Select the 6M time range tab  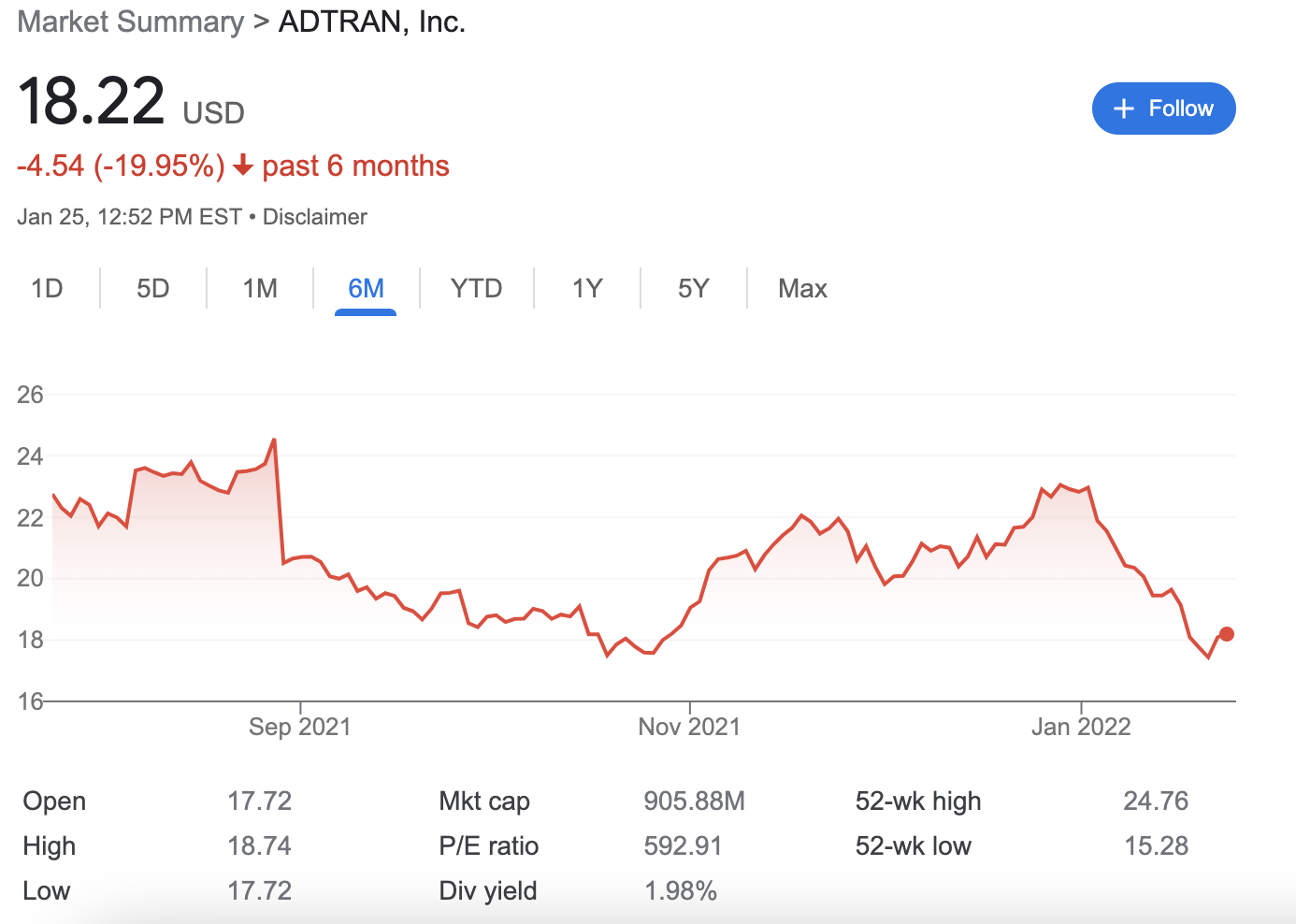(x=366, y=288)
